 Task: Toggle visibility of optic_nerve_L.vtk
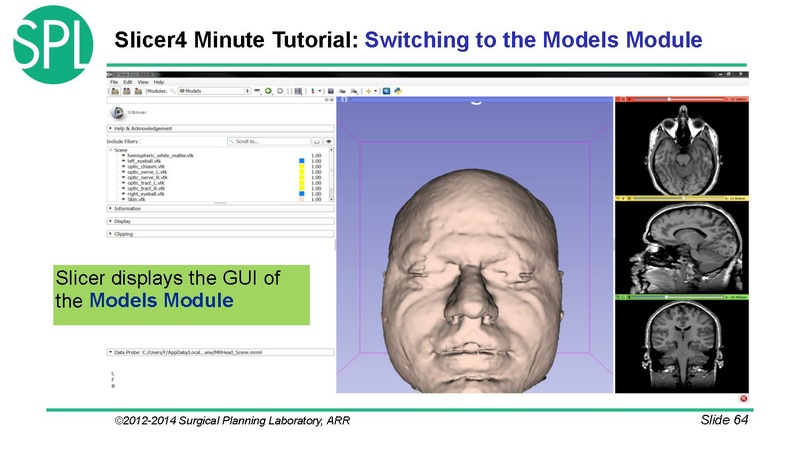(123, 172)
